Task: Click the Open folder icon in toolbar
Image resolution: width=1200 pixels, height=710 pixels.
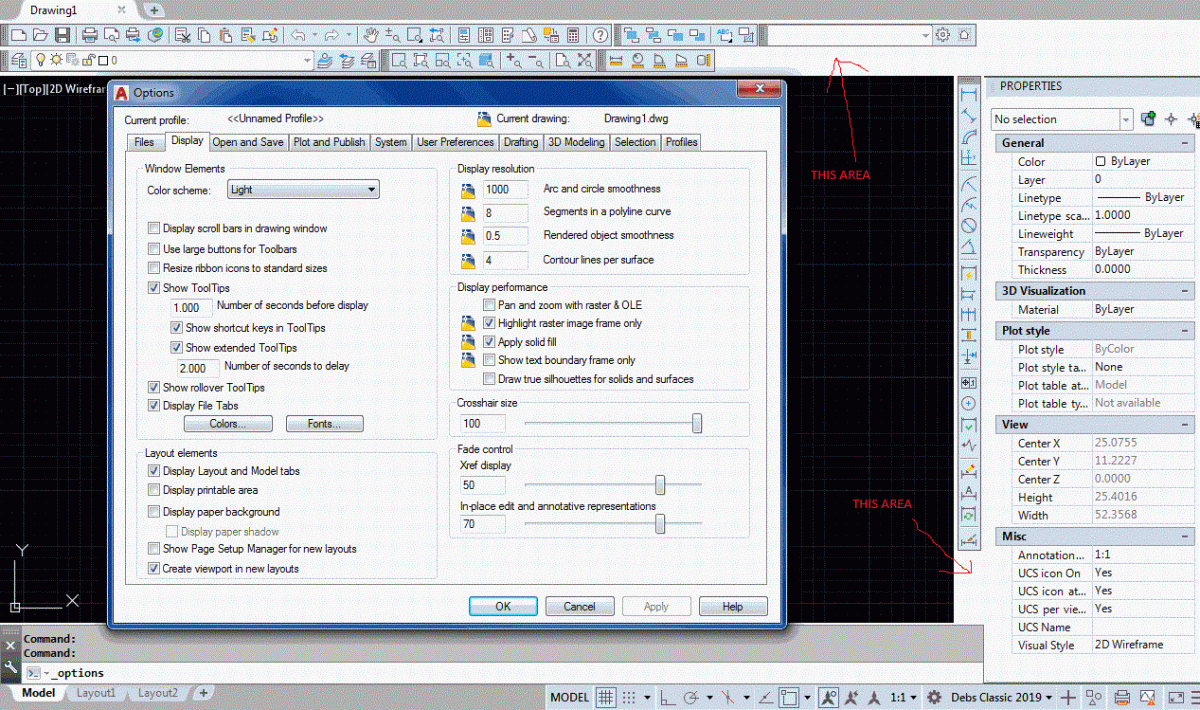Action: (40, 35)
